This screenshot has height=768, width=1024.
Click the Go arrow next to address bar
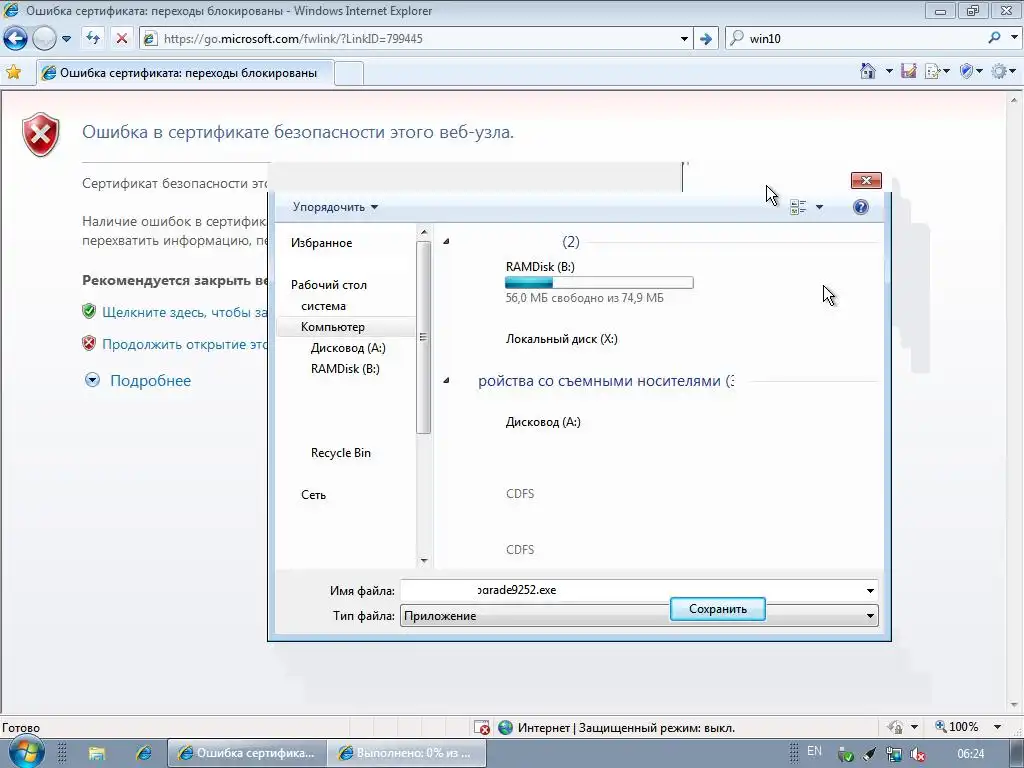(x=706, y=39)
